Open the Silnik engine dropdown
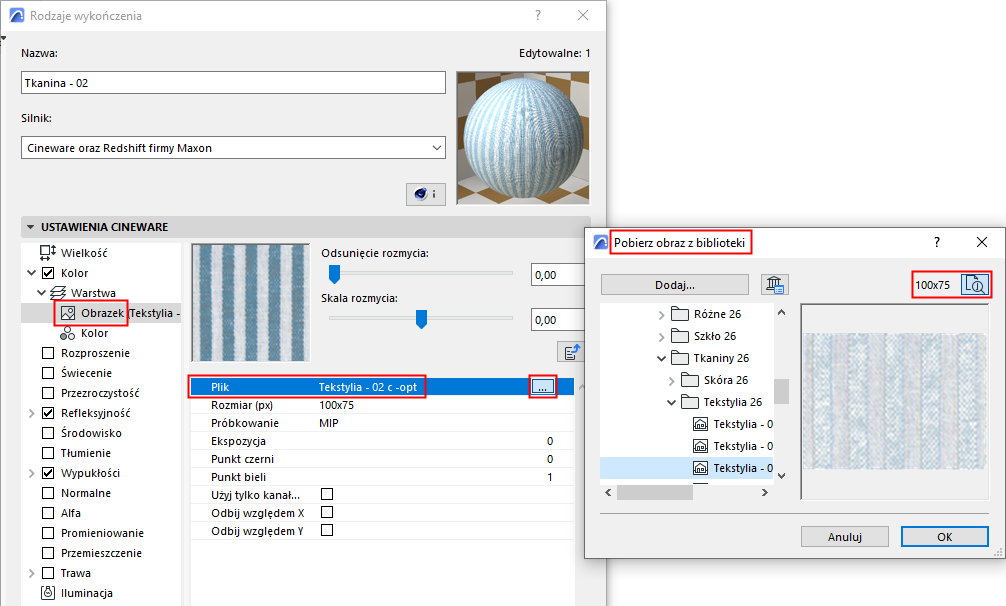Image resolution: width=1006 pixels, height=606 pixels. click(x=233, y=147)
